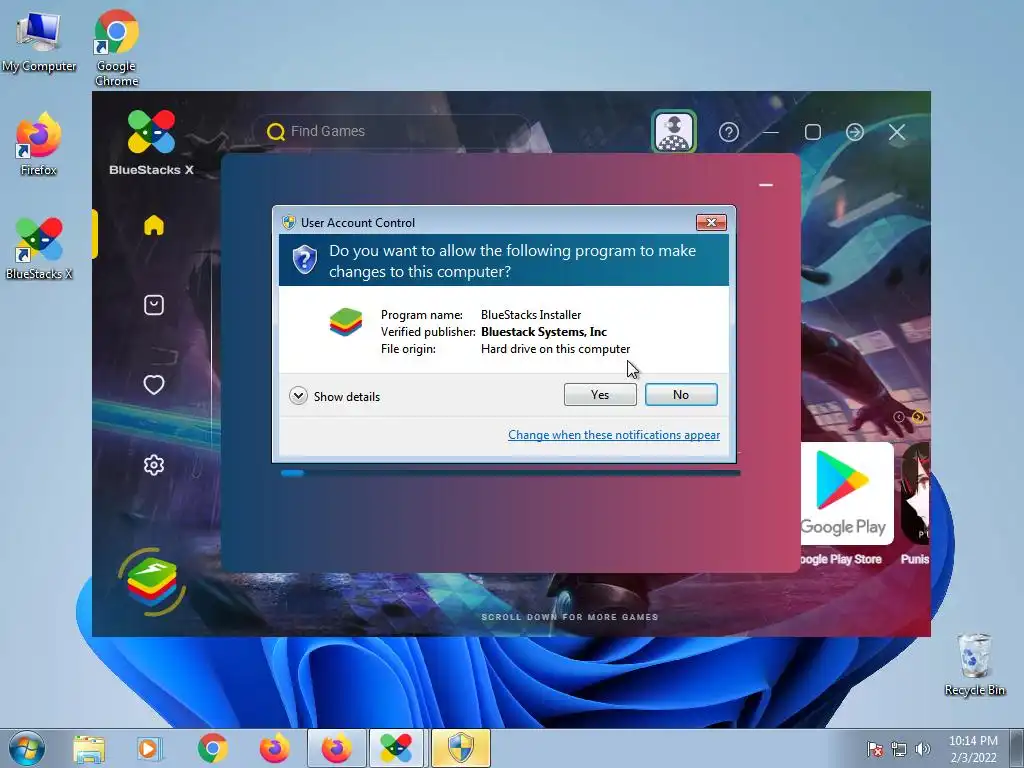Select My Computer desktop icon
Viewport: 1024px width, 768px height.
[x=39, y=43]
